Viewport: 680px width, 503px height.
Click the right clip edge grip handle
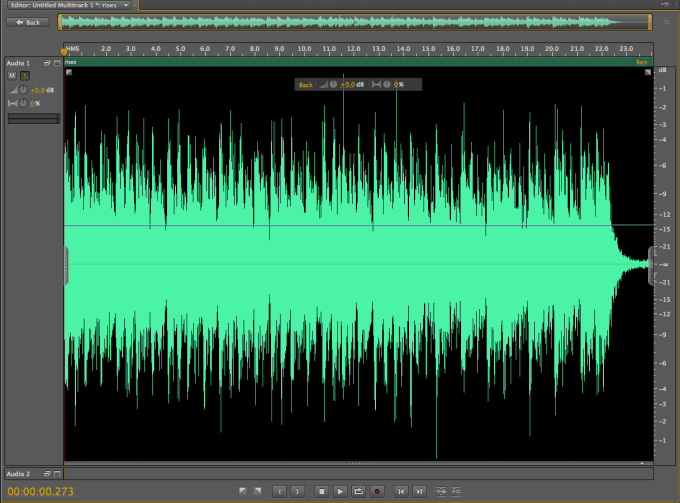tap(651, 266)
